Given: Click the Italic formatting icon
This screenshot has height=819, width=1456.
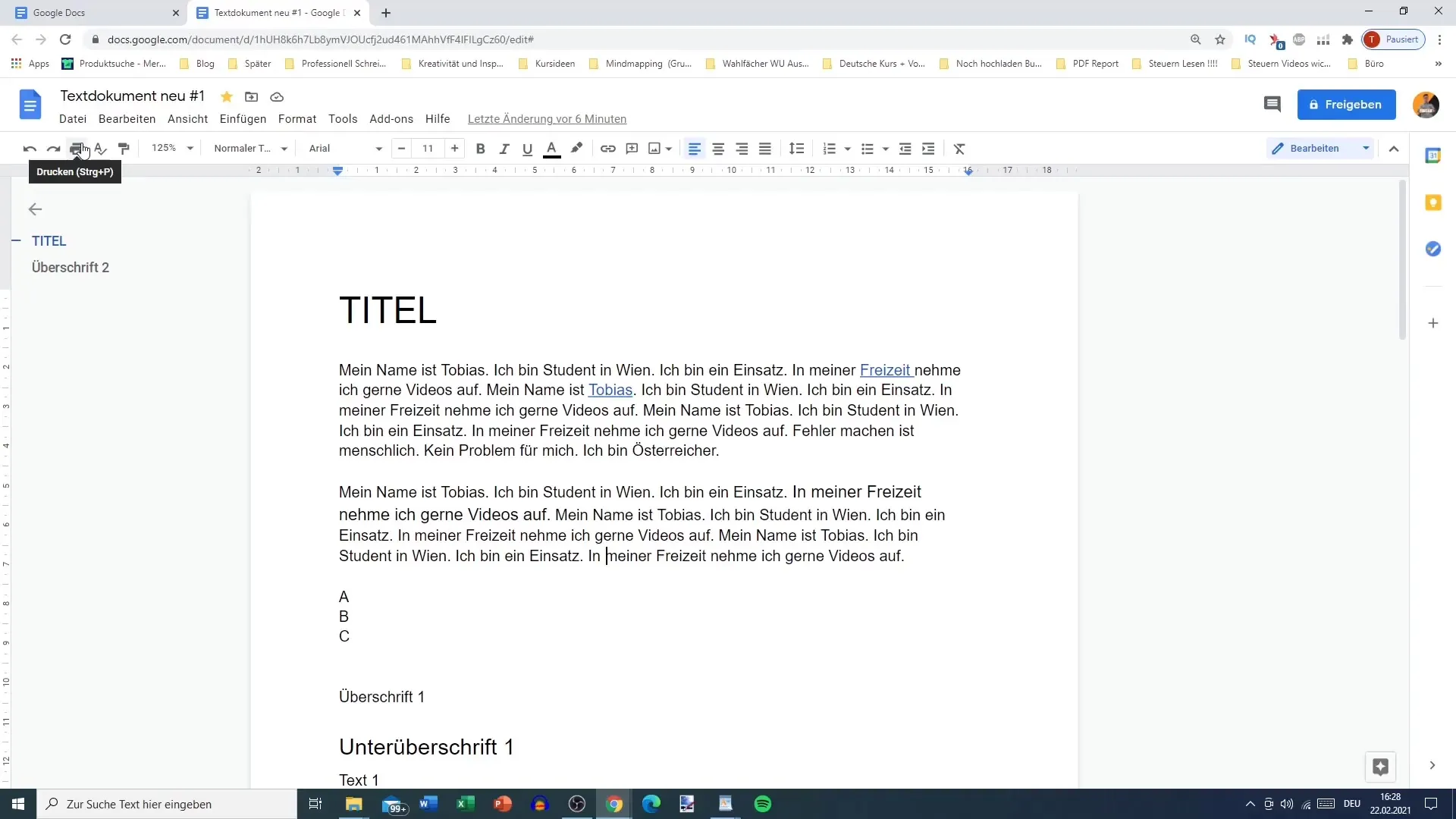Looking at the screenshot, I should 504,148.
